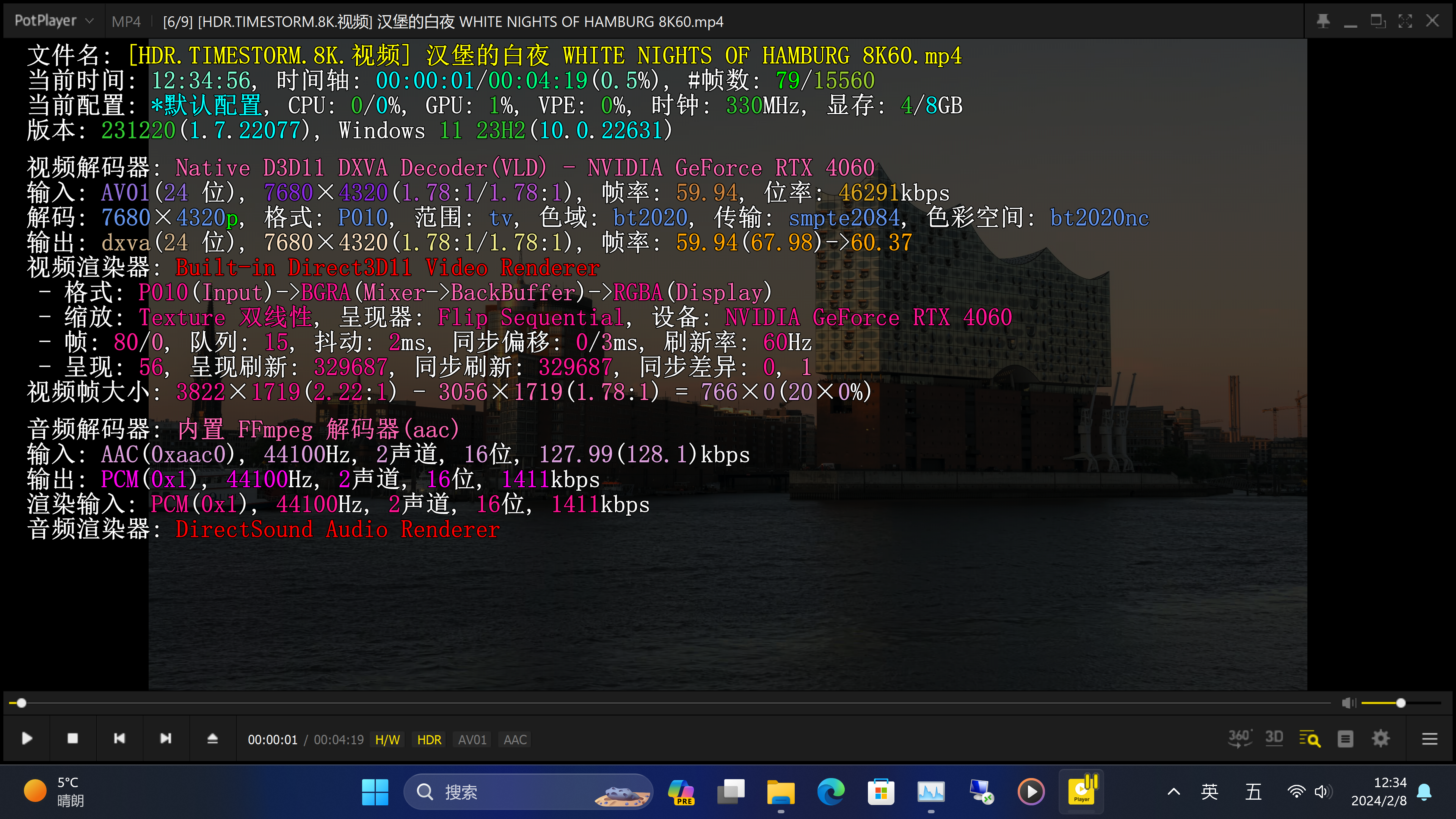Toggle H/W hardware decoding badge

(387, 739)
